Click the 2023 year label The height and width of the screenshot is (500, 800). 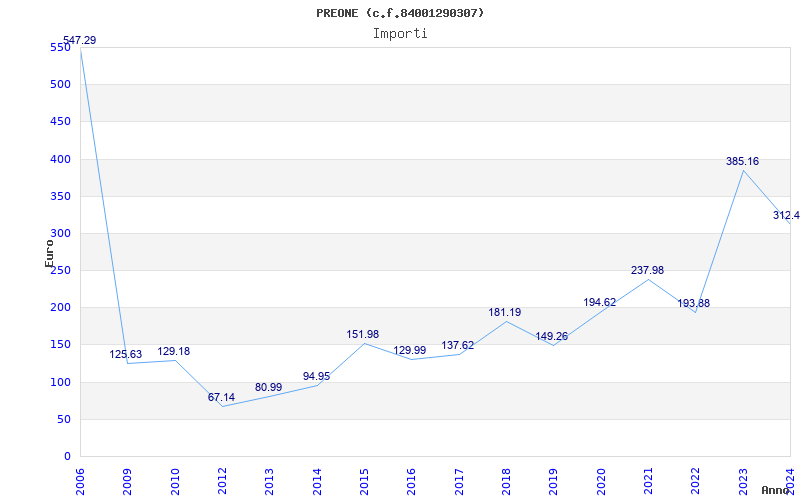743,482
